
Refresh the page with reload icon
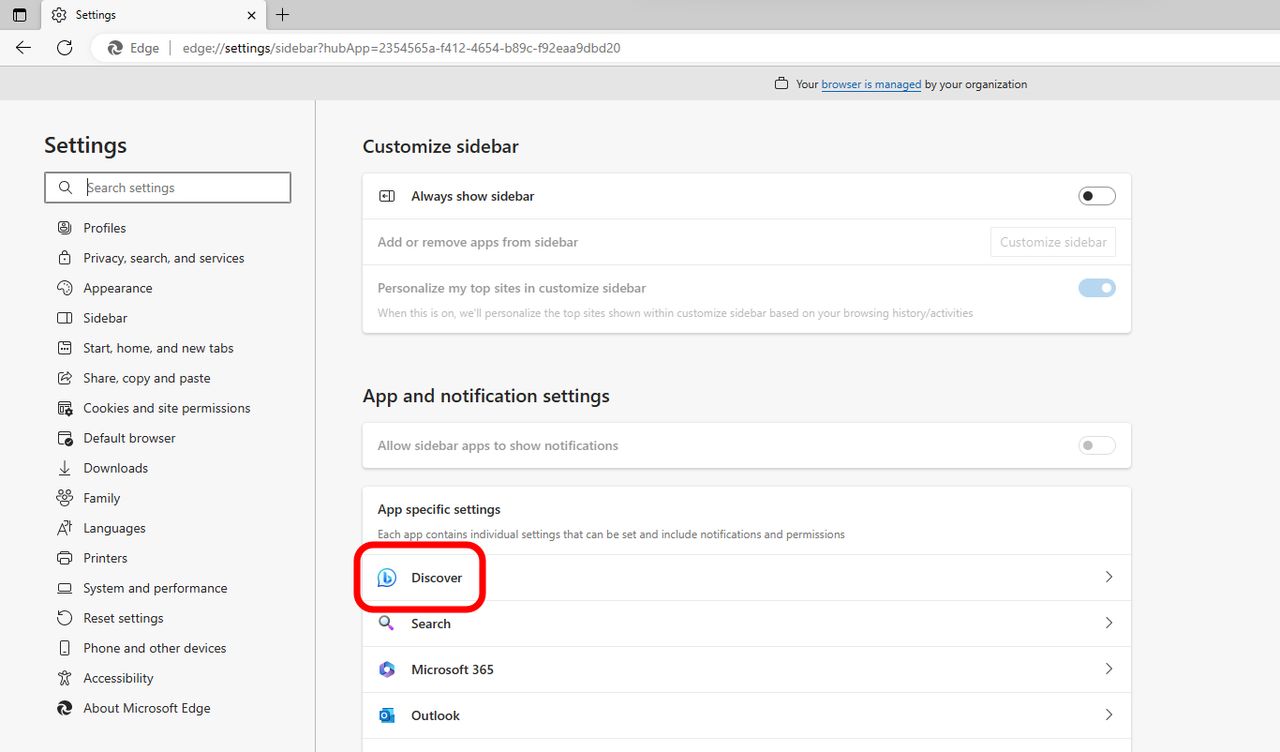click(64, 47)
